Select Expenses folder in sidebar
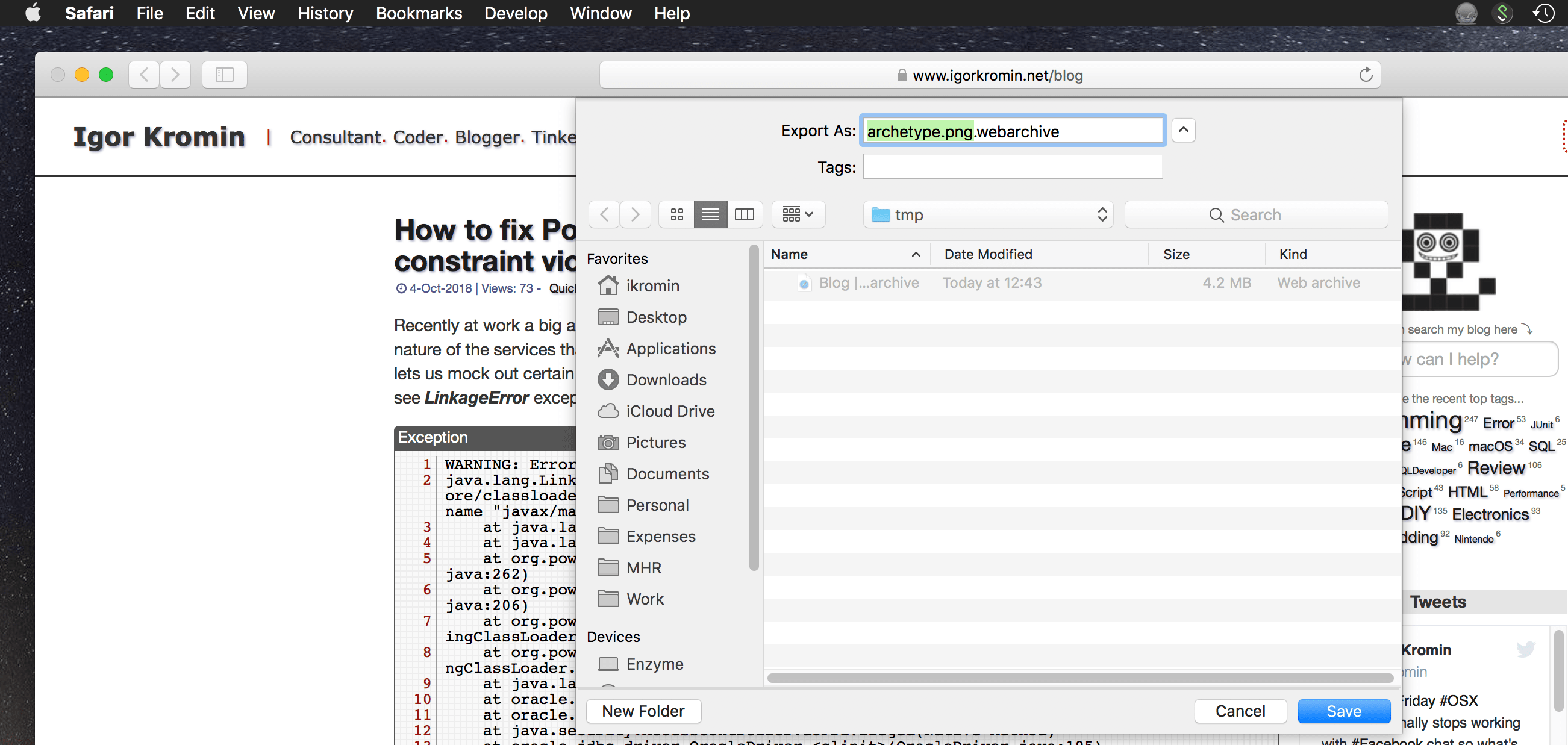 646,536
